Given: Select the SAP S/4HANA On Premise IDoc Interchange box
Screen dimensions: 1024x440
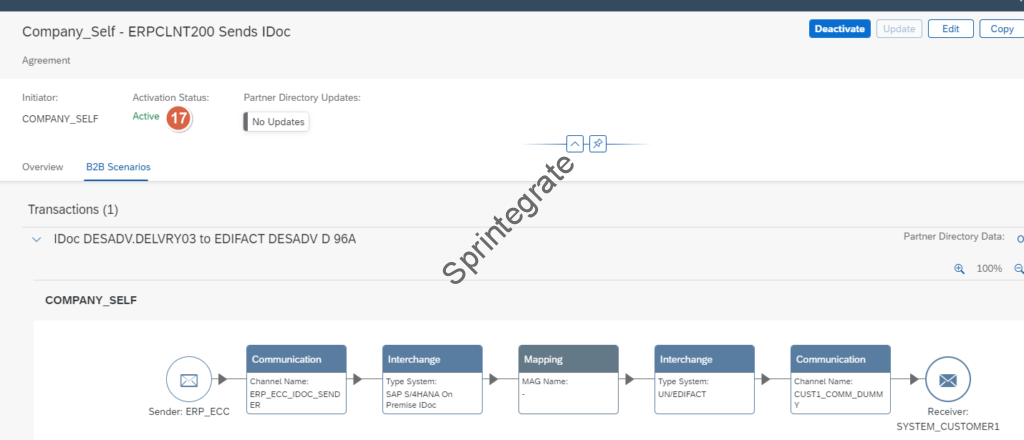Looking at the screenshot, I should coord(432,380).
